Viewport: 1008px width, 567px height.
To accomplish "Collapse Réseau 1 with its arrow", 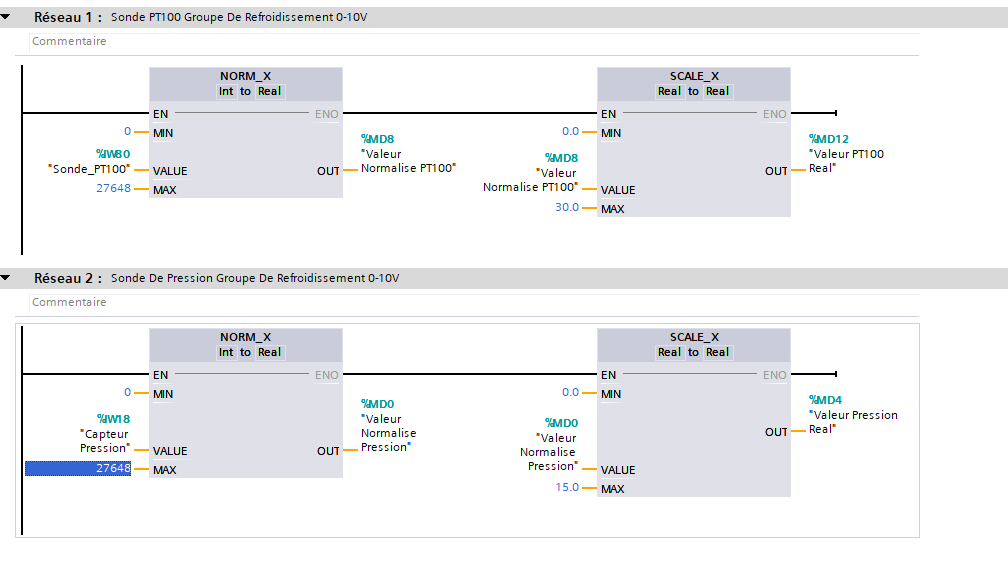I will (6, 17).
